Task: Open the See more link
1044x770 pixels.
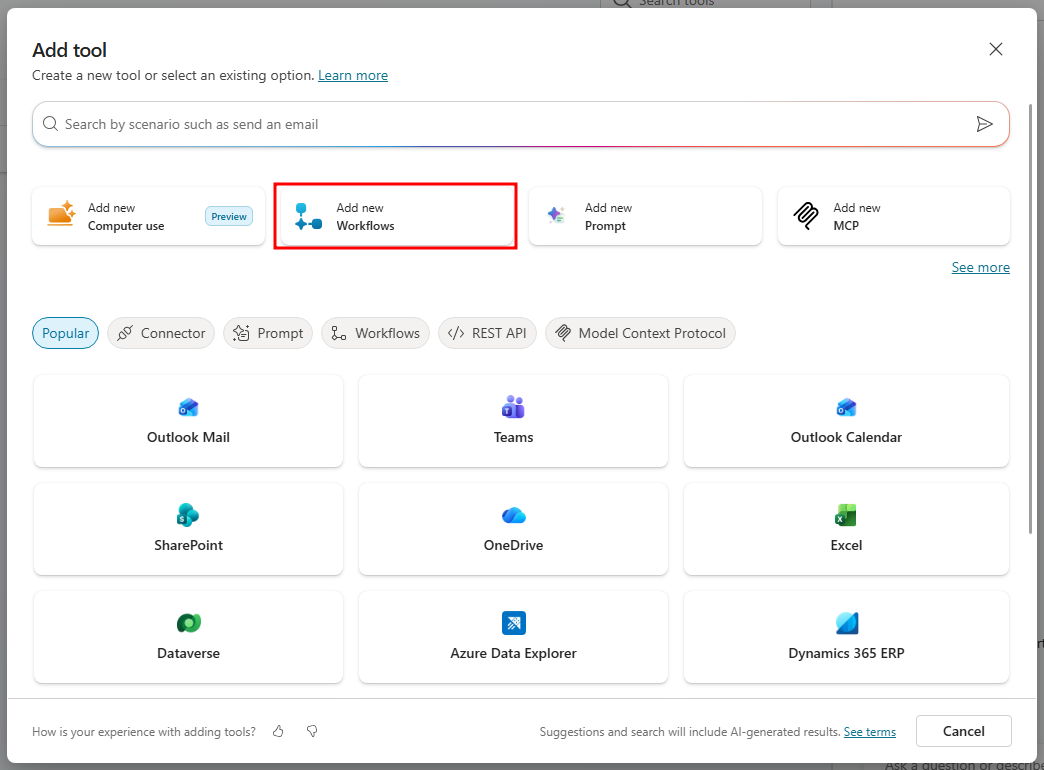Action: (x=980, y=267)
